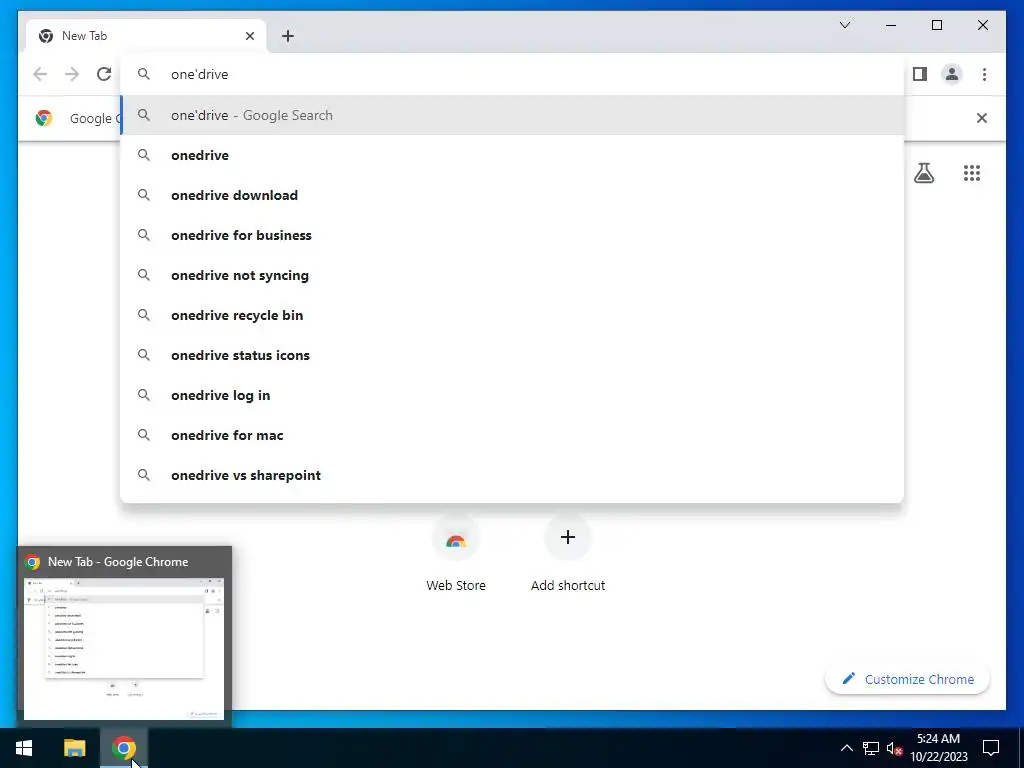Image resolution: width=1024 pixels, height=768 pixels.
Task: Open the side panel icon
Action: click(920, 74)
